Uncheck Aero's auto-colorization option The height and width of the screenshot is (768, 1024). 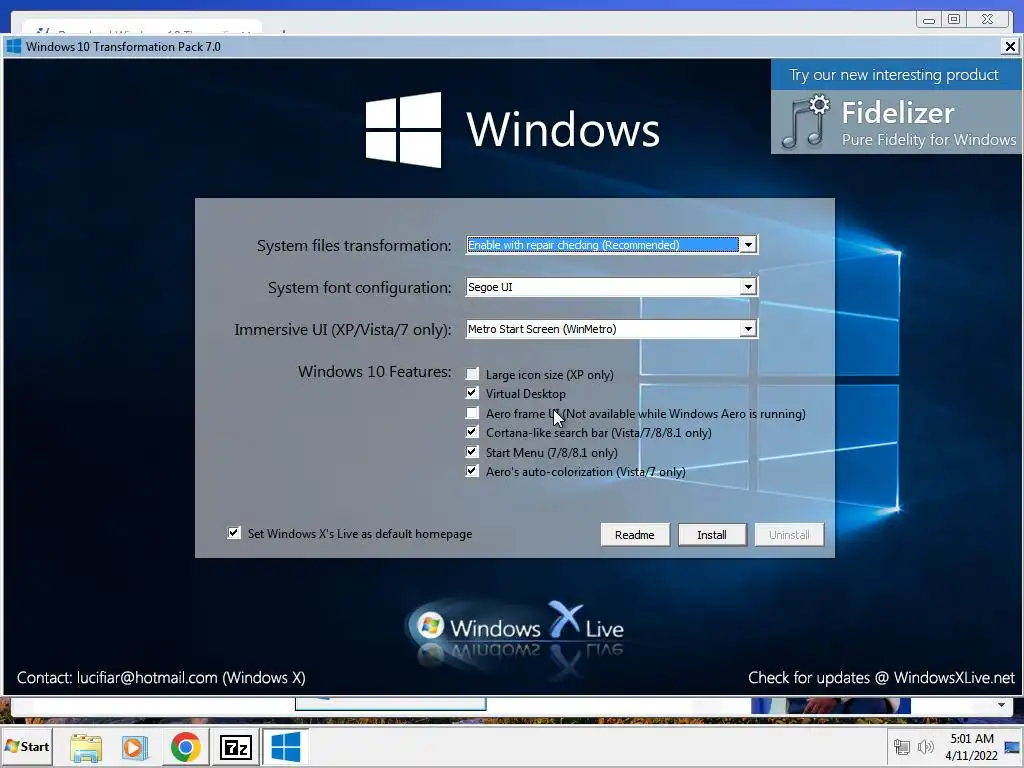pos(472,471)
